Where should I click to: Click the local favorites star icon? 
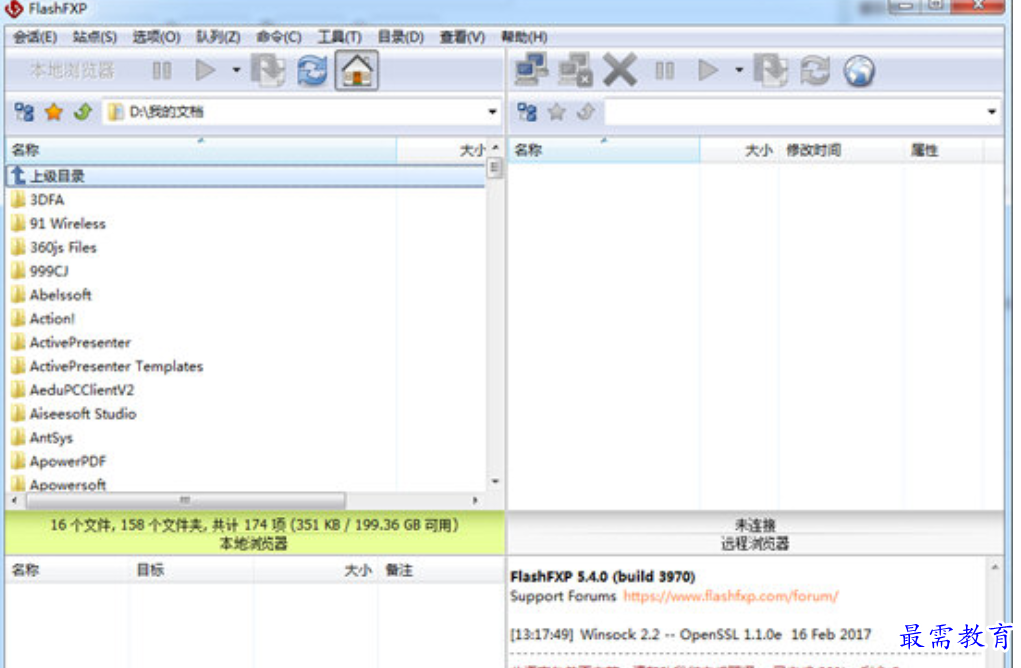coord(54,112)
